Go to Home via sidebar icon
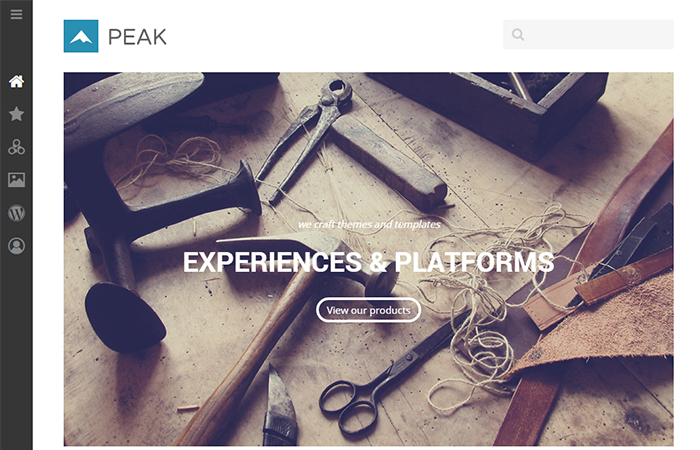The height and width of the screenshot is (450, 700). click(17, 81)
